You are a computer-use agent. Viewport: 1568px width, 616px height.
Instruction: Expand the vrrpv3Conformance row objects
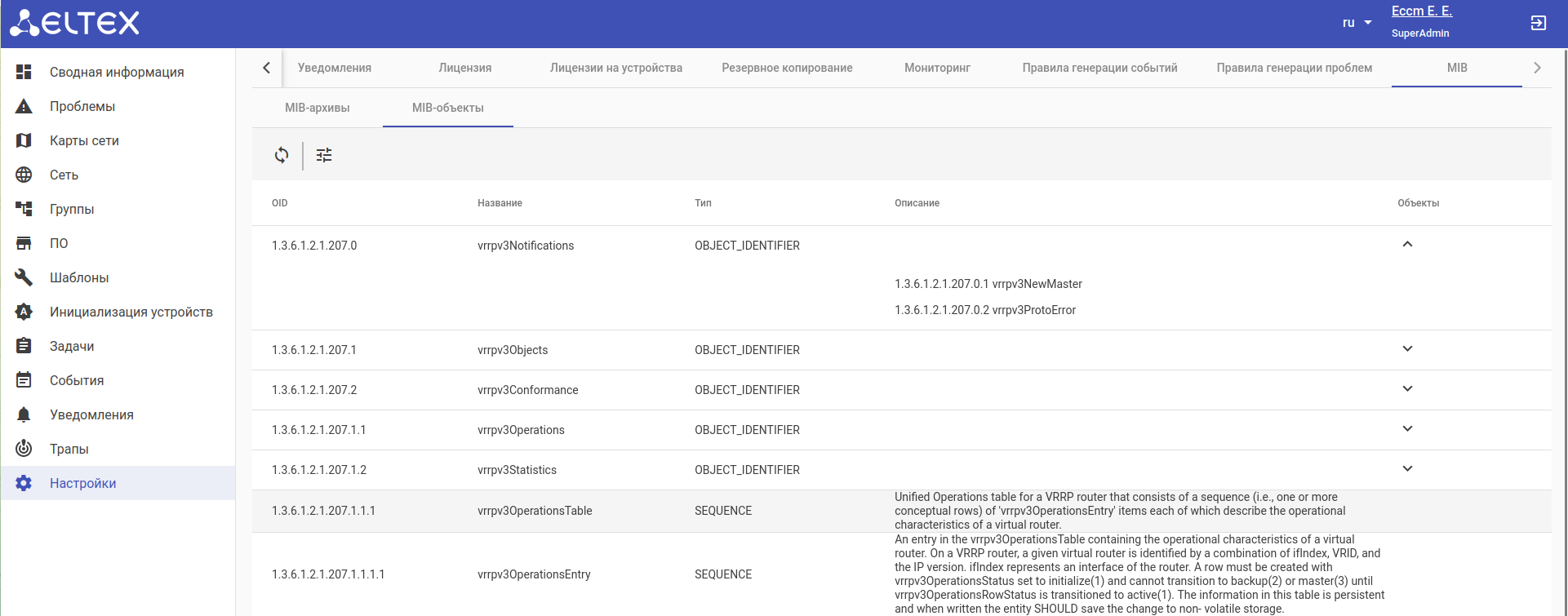coord(1406,389)
